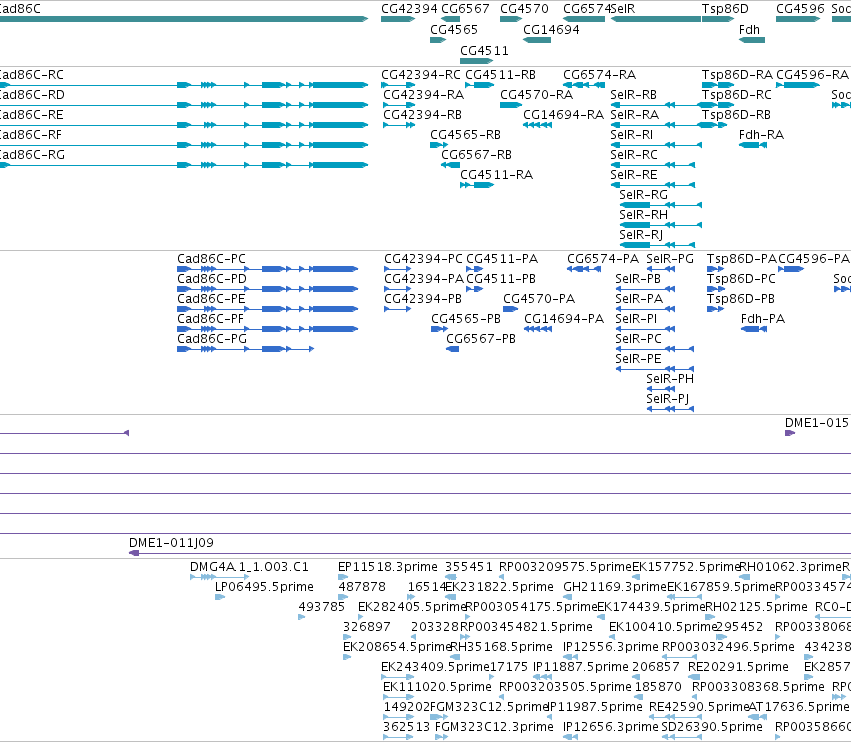Open protein Tsp86D-PA
Viewport: 851px width, 742px height.
742,259
